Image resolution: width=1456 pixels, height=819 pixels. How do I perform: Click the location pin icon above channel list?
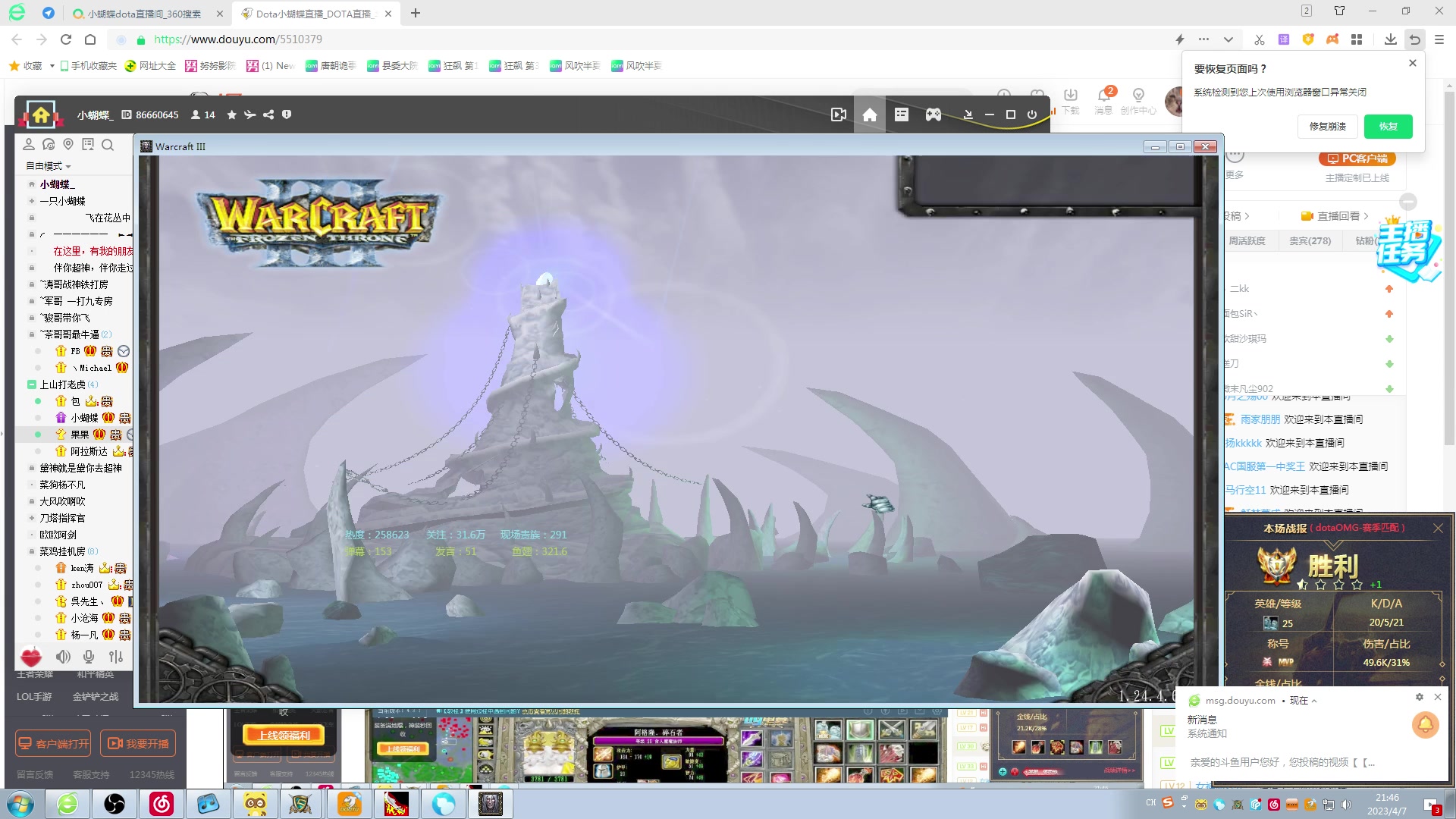[68, 144]
